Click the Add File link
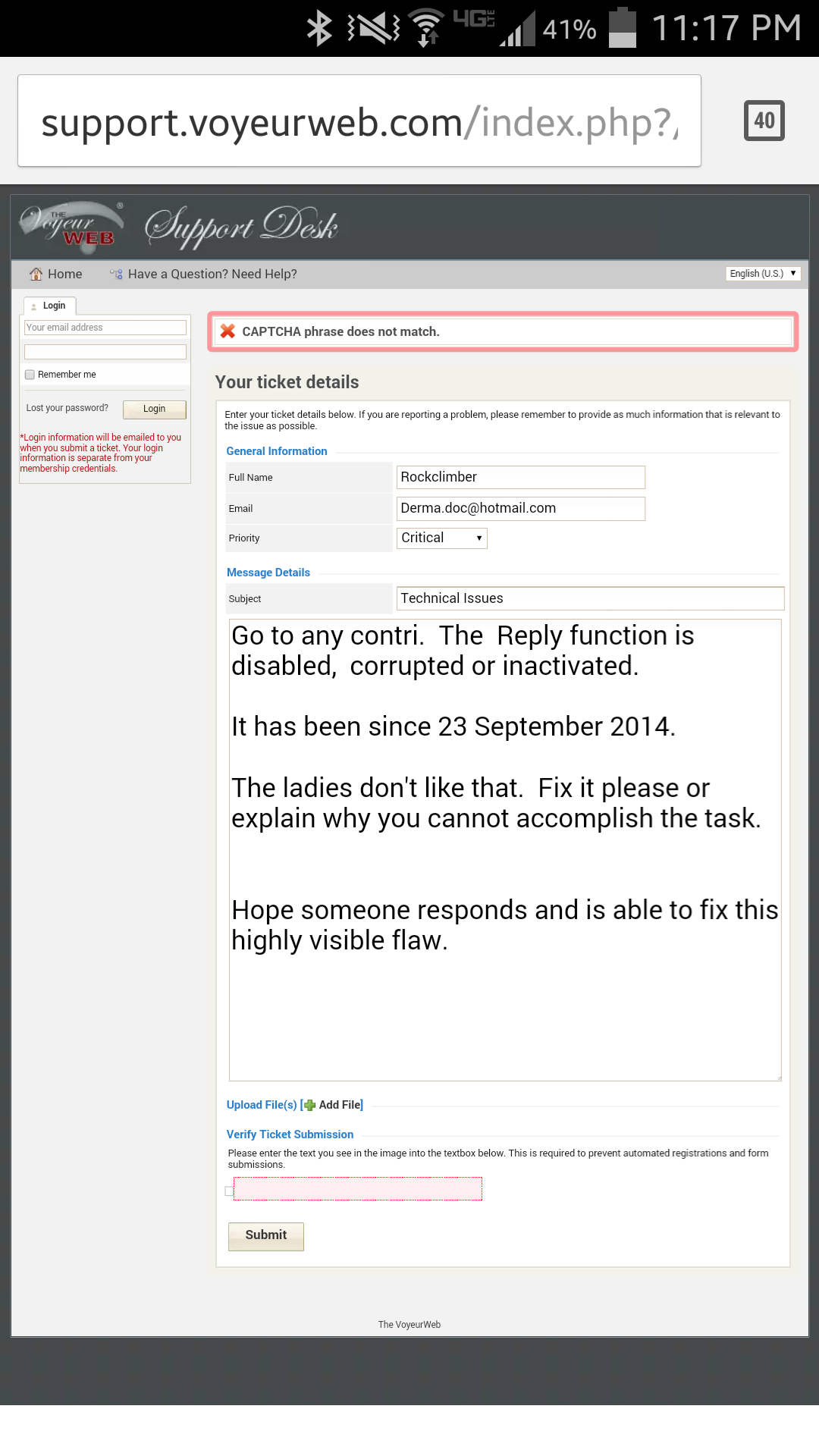This screenshot has height=1456, width=819. click(340, 1105)
